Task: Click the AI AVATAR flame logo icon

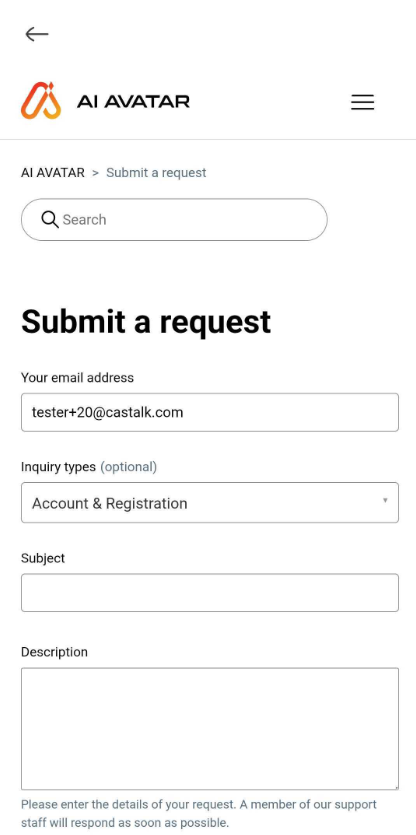Action: 41,101
